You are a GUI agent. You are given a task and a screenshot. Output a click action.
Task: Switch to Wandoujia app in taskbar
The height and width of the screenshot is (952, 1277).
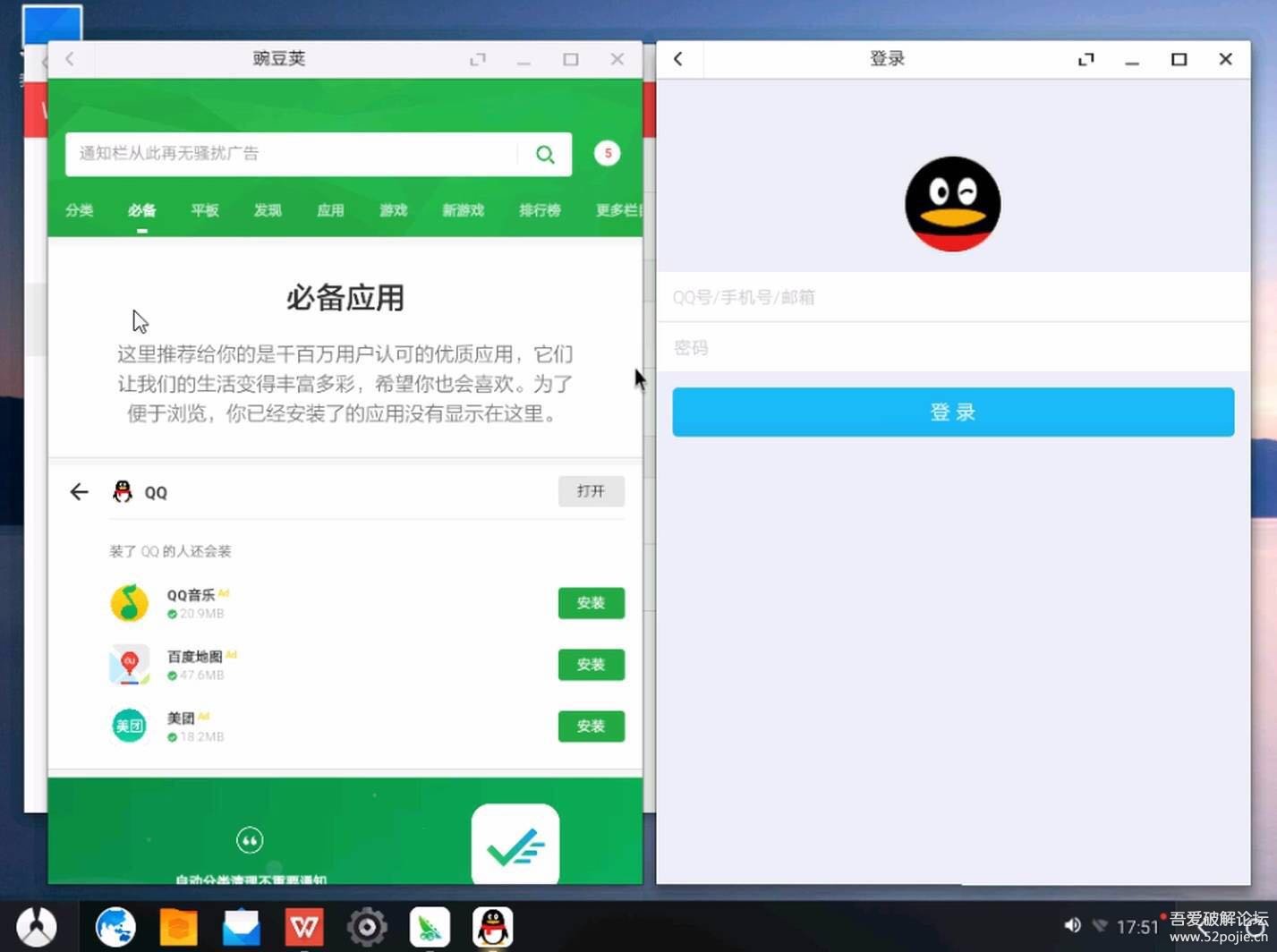(430, 927)
